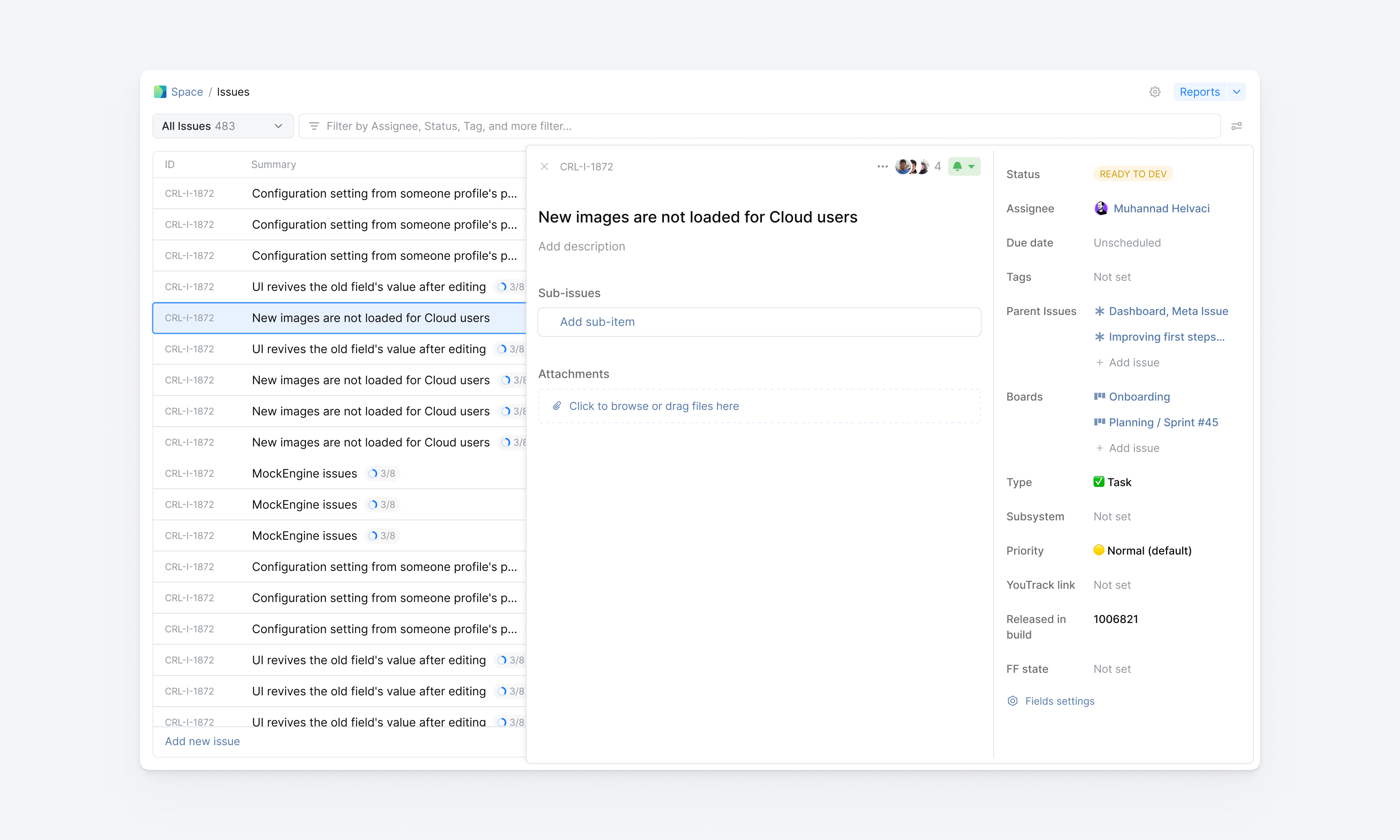Image resolution: width=1400 pixels, height=840 pixels.
Task: Go to Space in breadcrumb
Action: (187, 92)
